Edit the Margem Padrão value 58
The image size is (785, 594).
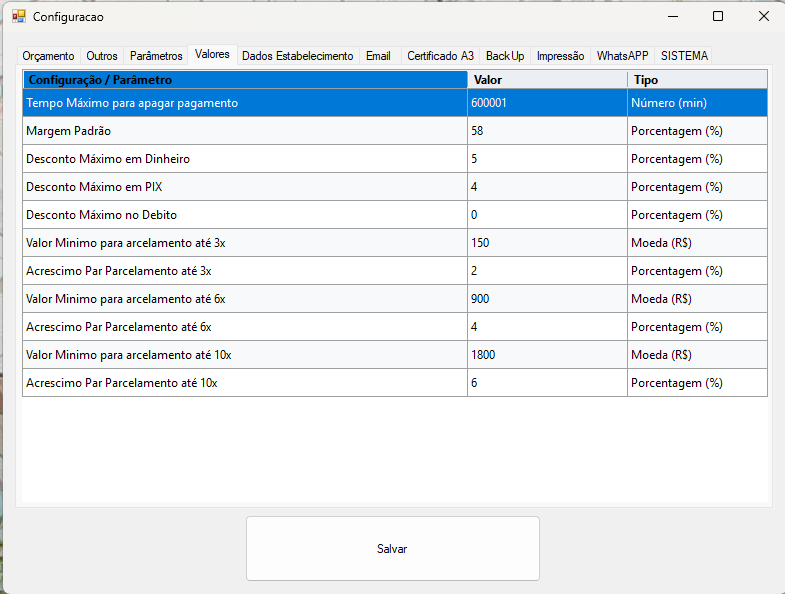(547, 131)
